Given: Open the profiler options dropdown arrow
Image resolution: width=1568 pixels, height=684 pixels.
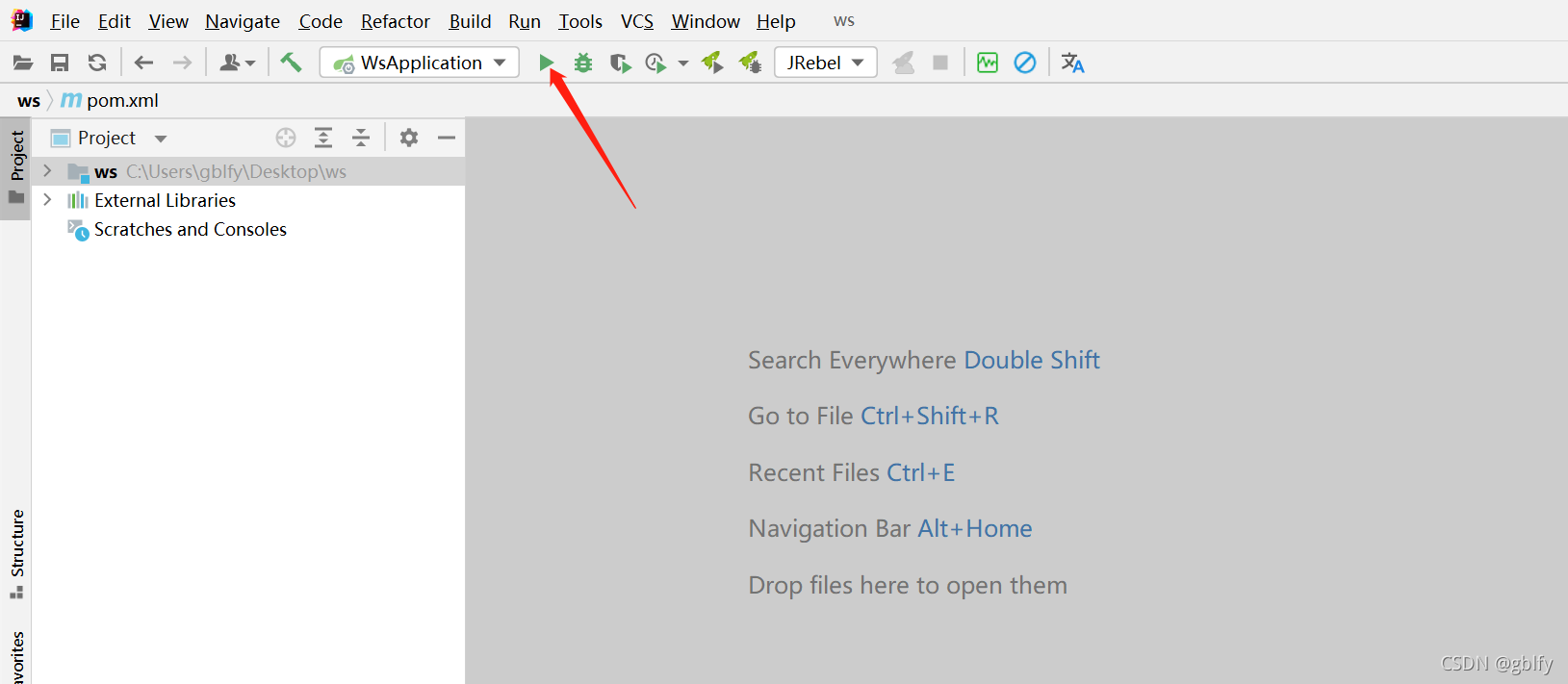Looking at the screenshot, I should 683,63.
